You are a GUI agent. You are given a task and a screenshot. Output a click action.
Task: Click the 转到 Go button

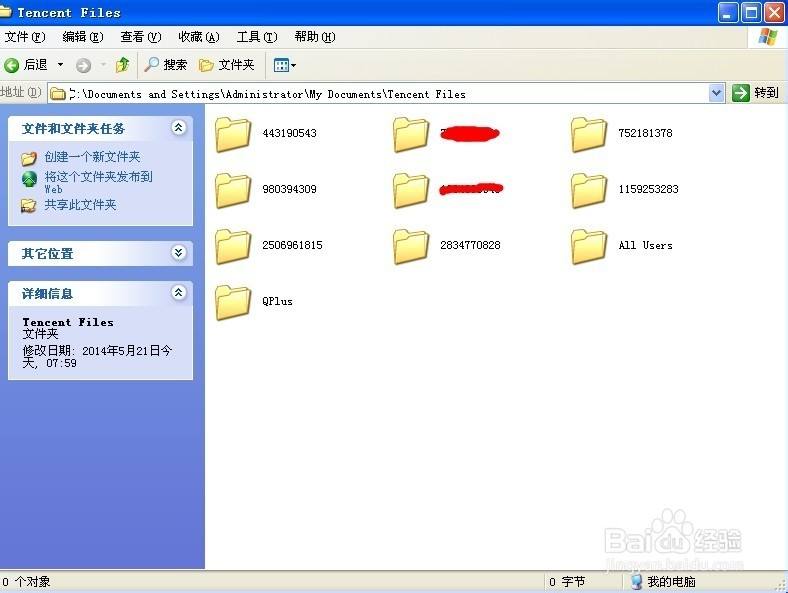click(x=755, y=93)
